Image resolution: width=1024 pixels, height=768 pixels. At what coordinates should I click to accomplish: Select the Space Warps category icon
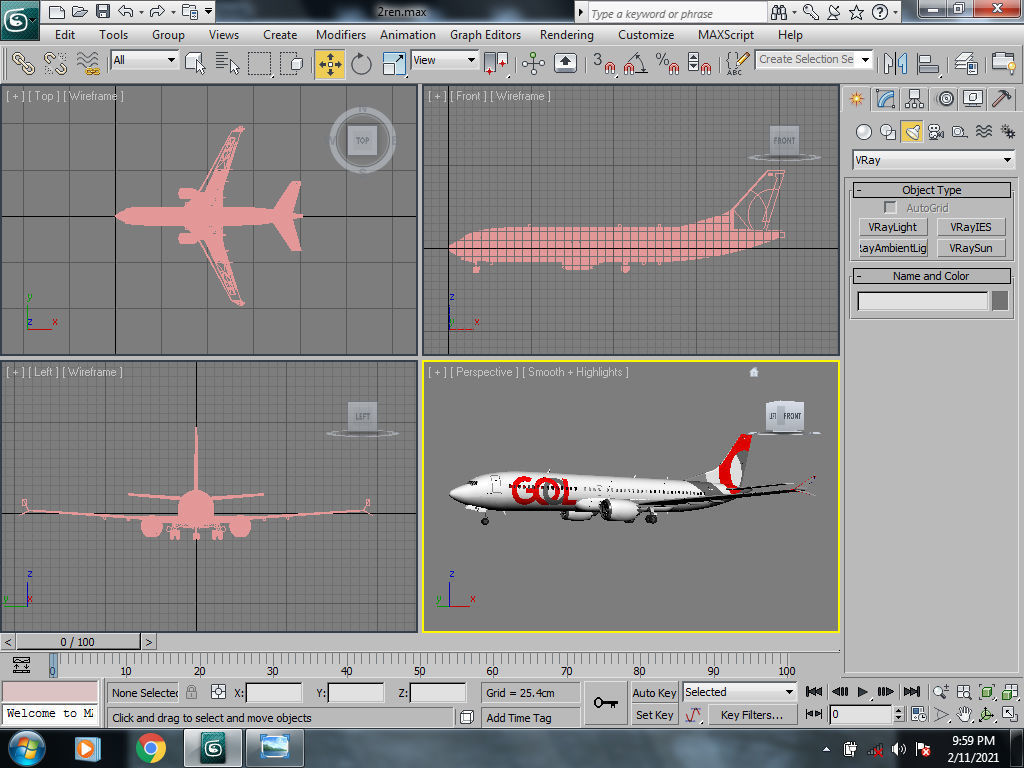[984, 132]
